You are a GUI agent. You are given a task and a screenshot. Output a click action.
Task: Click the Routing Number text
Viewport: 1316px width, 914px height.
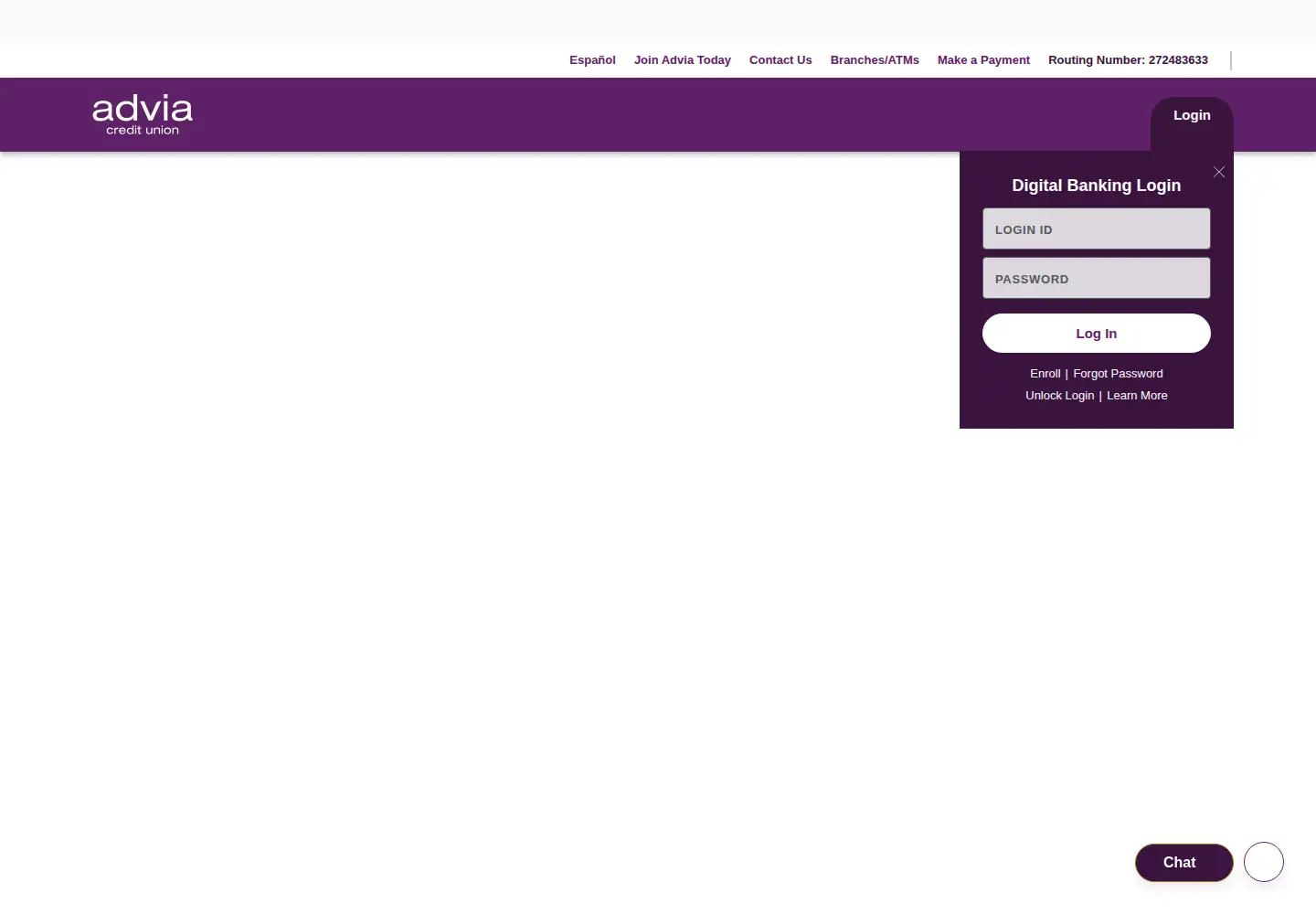click(x=1128, y=60)
